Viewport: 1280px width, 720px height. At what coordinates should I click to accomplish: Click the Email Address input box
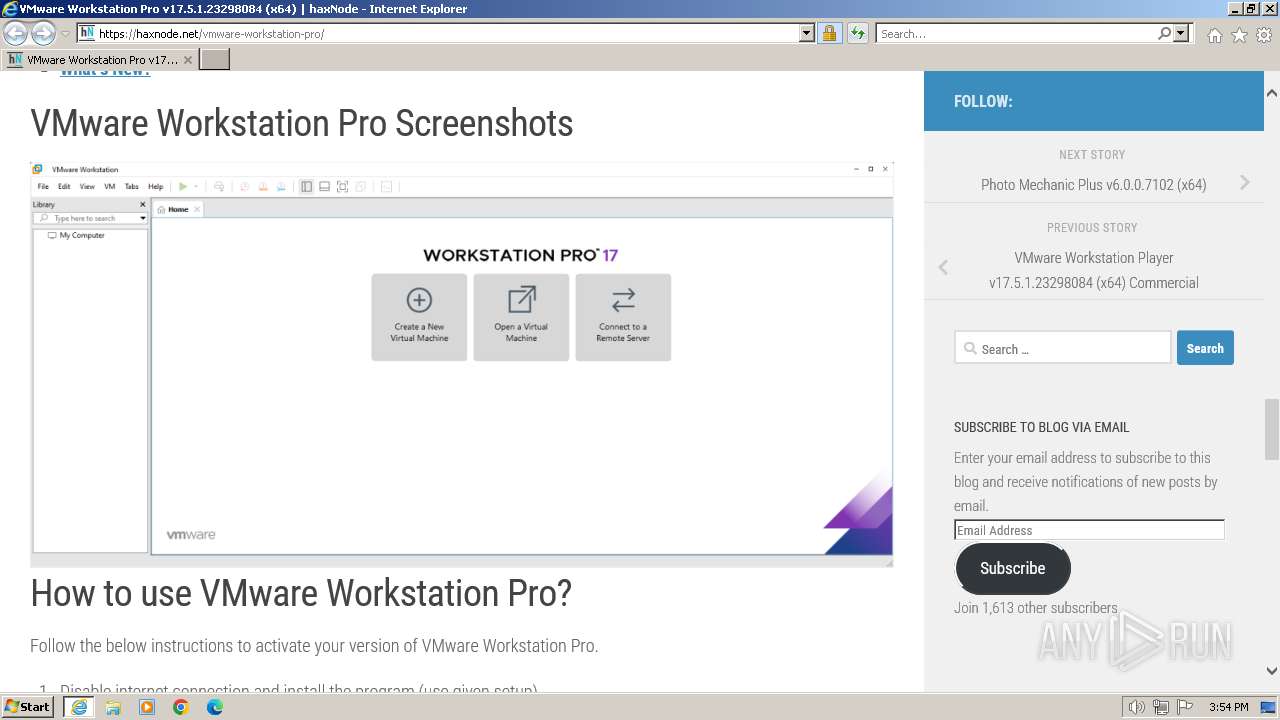click(1089, 530)
